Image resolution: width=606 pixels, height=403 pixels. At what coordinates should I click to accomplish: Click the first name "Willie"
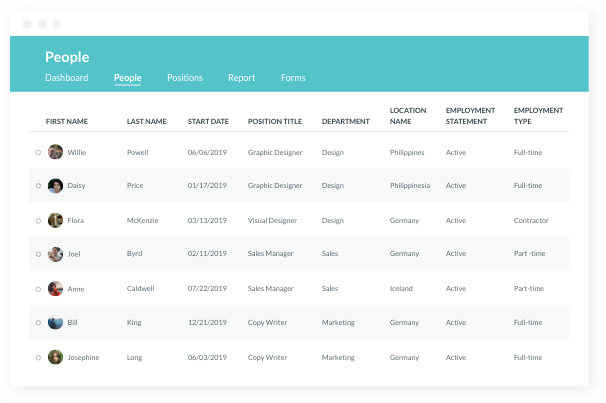tap(77, 153)
